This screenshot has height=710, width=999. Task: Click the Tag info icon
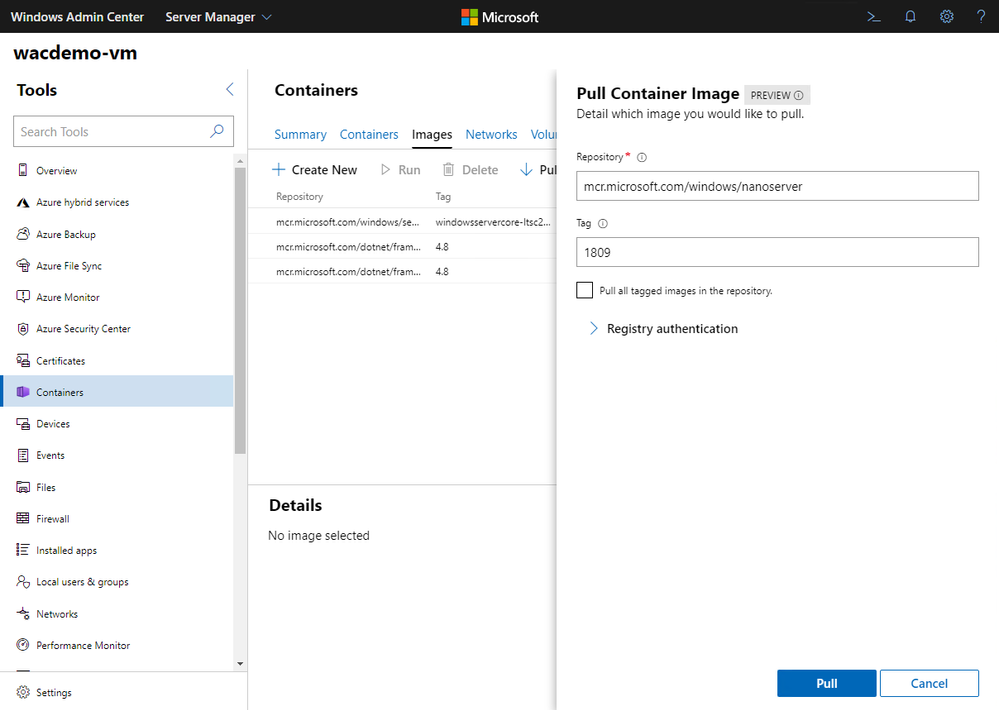603,223
